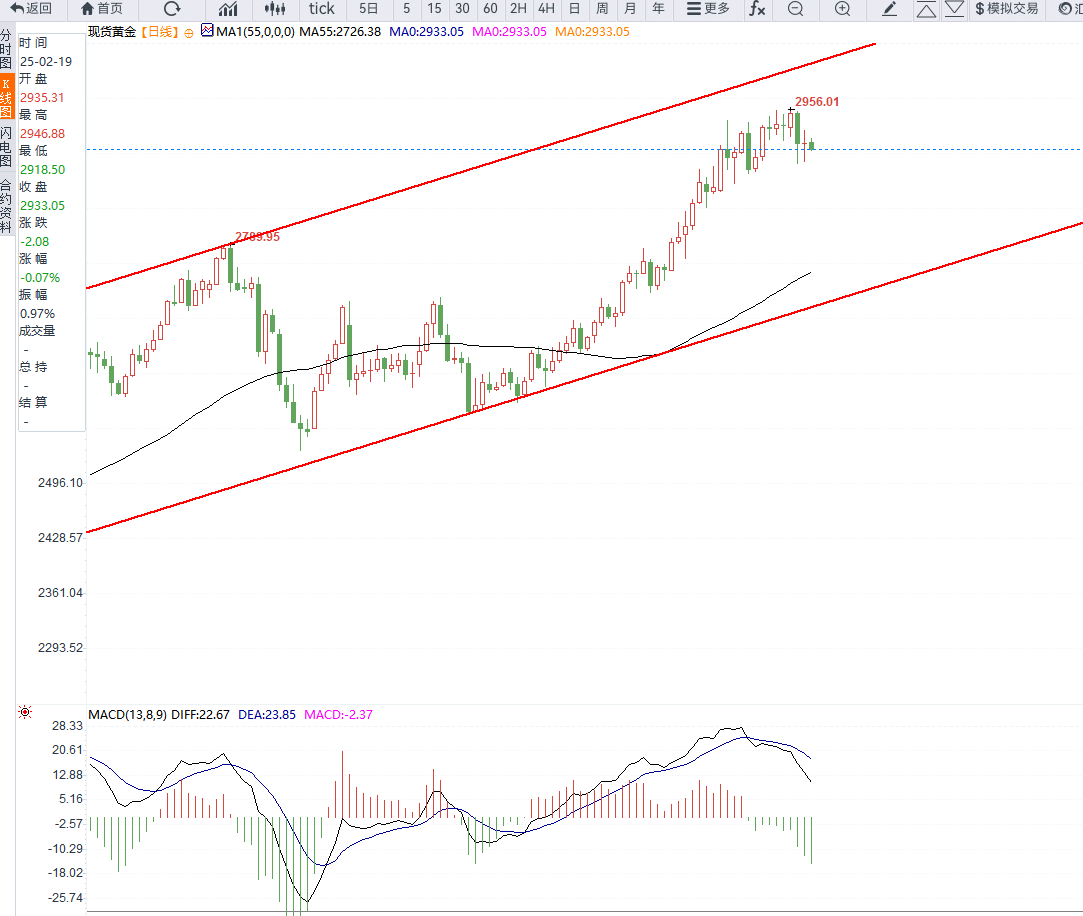Screen dimensions: 1083x916
Task: Open the fx indicator functions
Action: coord(758,9)
